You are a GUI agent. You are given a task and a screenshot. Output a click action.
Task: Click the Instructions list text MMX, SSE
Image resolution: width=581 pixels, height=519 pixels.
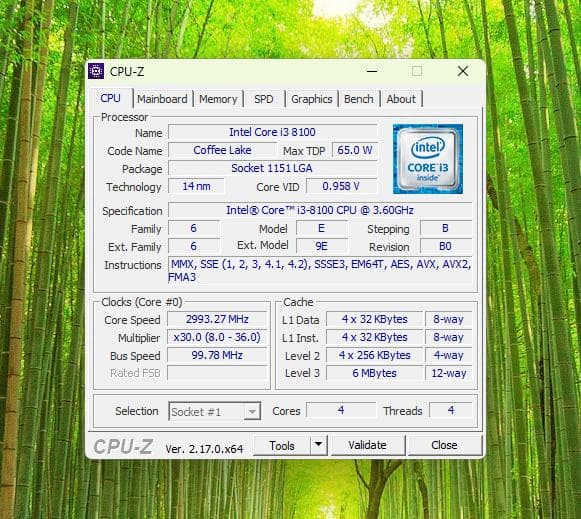tap(320, 270)
